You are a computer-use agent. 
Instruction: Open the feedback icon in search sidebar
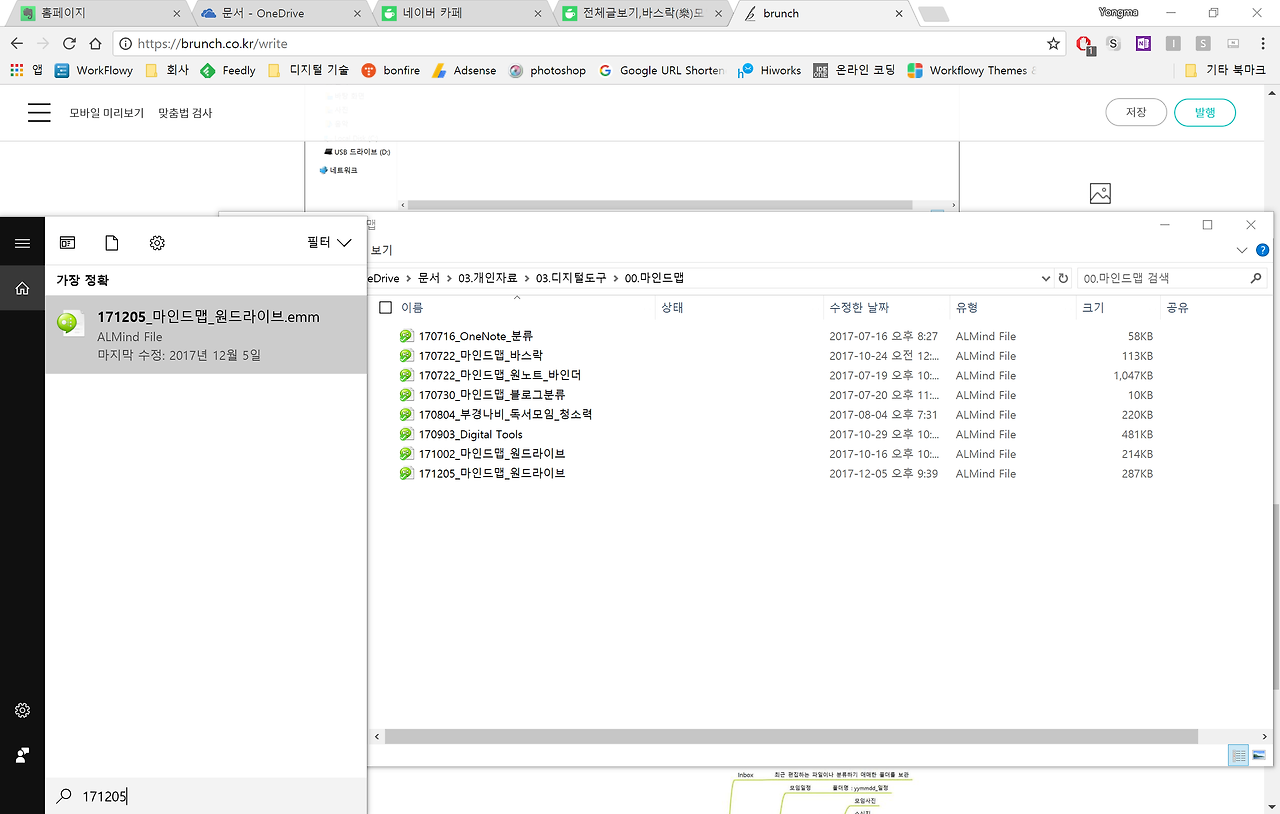(x=22, y=755)
